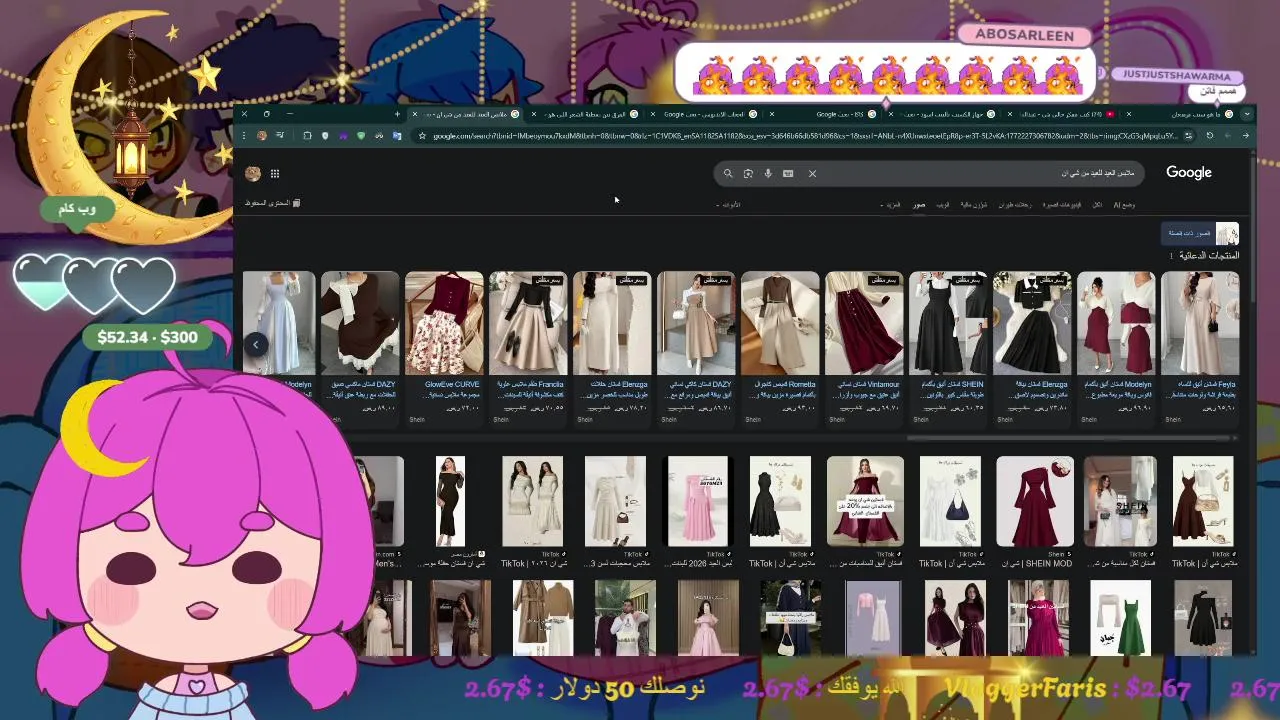Screen dimensions: 1280x720
Task: Open Google Lens camera search icon
Action: point(748,173)
